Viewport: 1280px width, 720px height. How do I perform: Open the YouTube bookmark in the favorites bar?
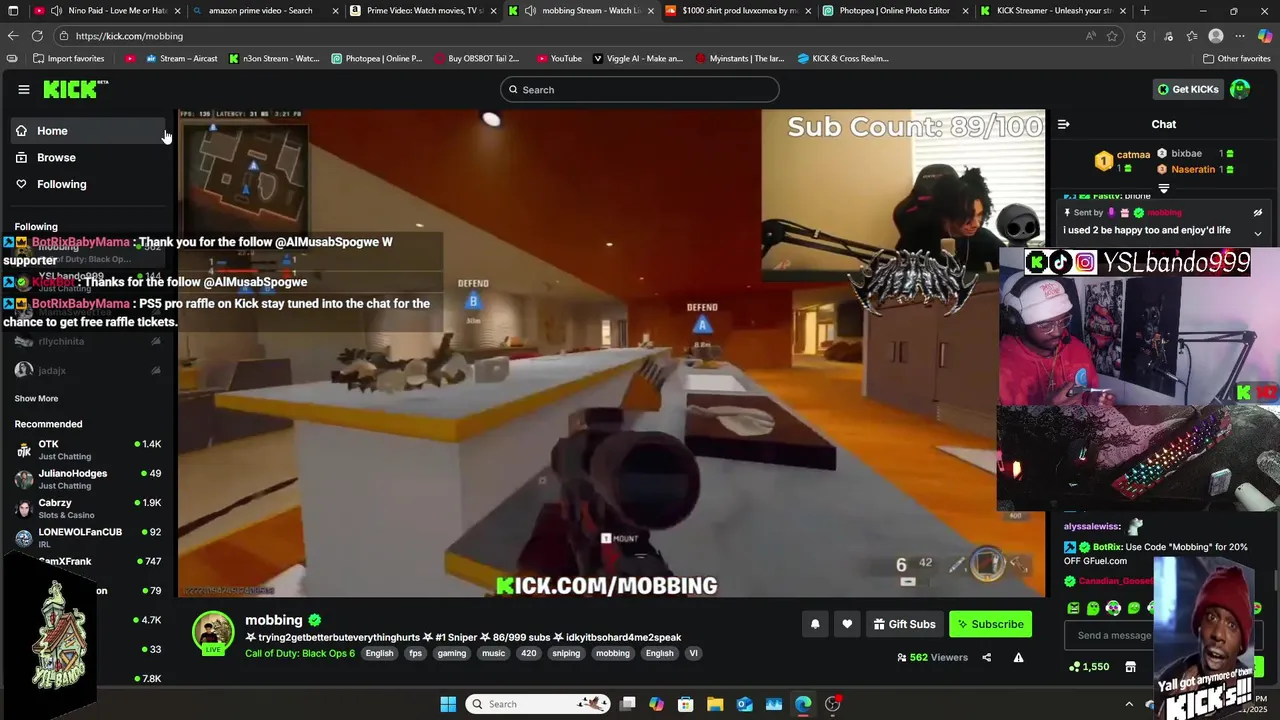click(x=559, y=58)
